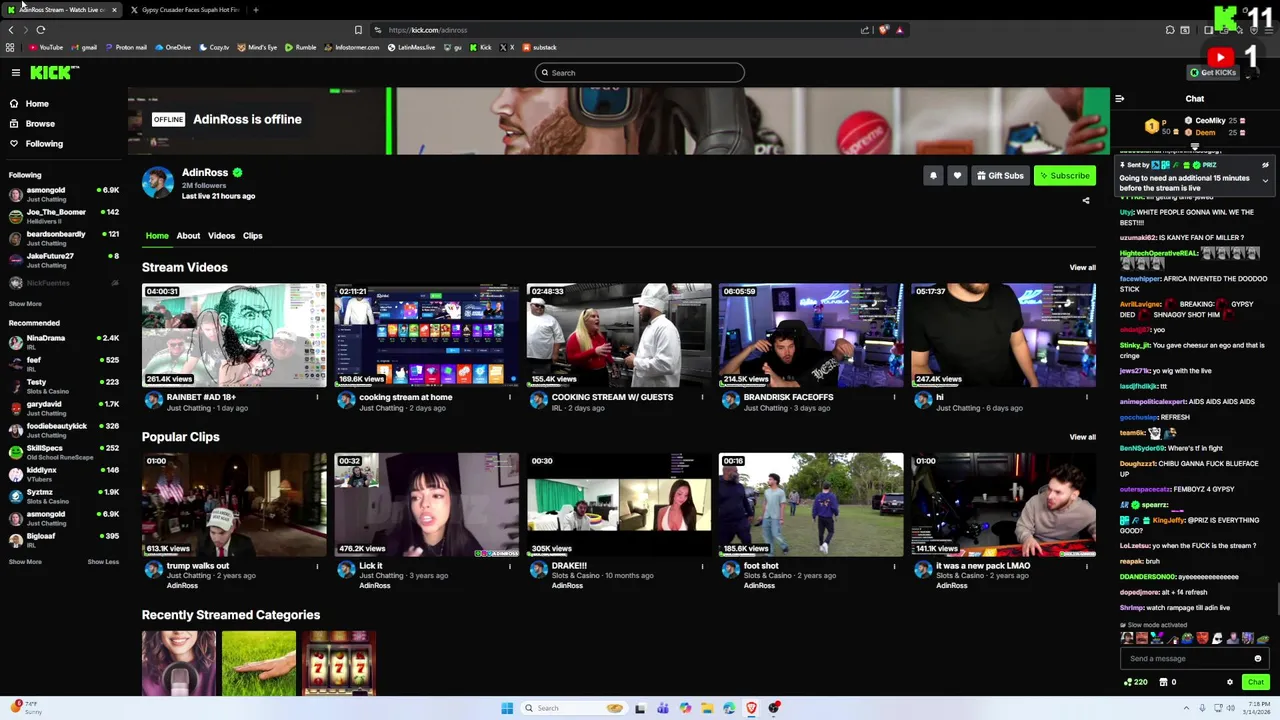The height and width of the screenshot is (720, 1280).
Task: Reload the page
Action: 41,30
